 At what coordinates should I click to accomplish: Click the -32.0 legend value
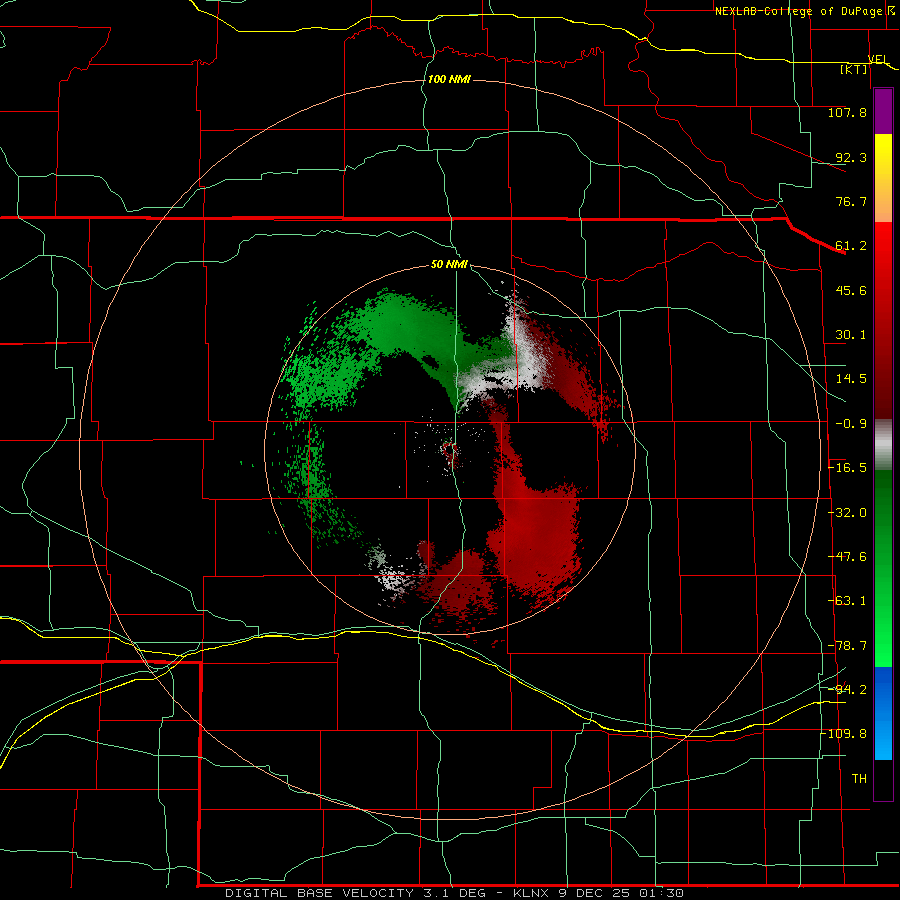[847, 513]
